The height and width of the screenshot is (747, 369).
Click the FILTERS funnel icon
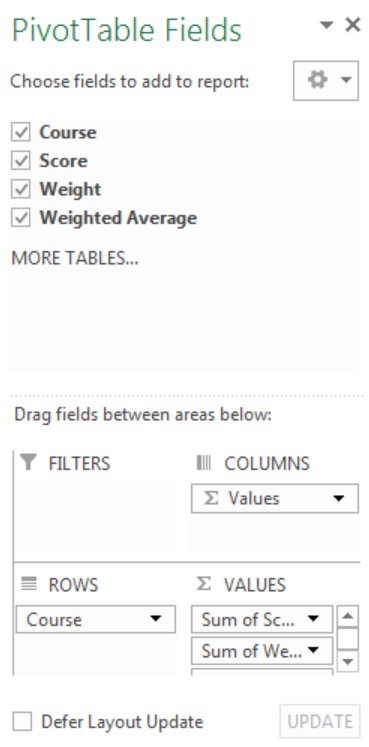click(x=29, y=462)
